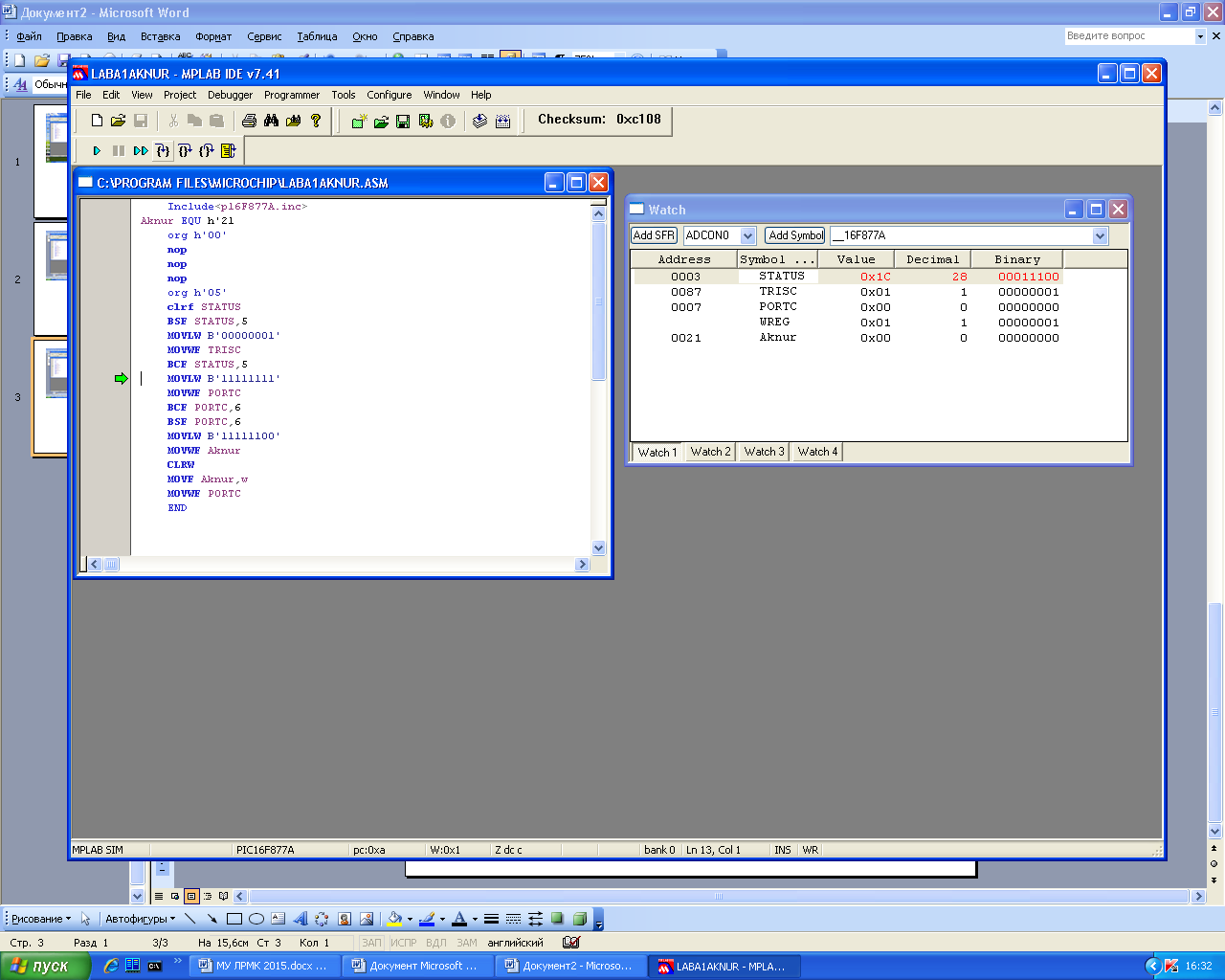The height and width of the screenshot is (980, 1225).
Task: Open the Автофигуры dropdown menu
Action: (140, 919)
